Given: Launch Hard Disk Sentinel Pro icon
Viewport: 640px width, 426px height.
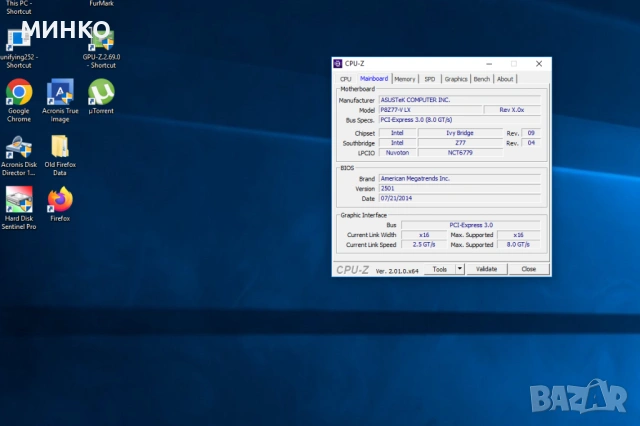Looking at the screenshot, I should [x=19, y=200].
